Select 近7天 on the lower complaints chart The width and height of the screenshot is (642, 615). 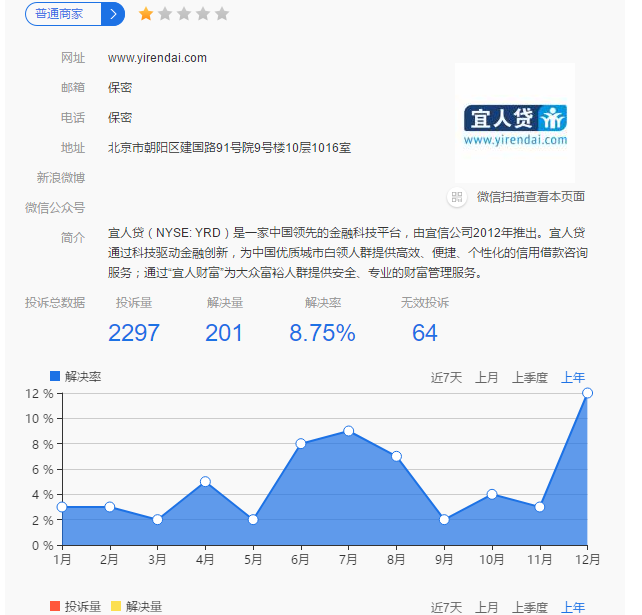tap(446, 608)
